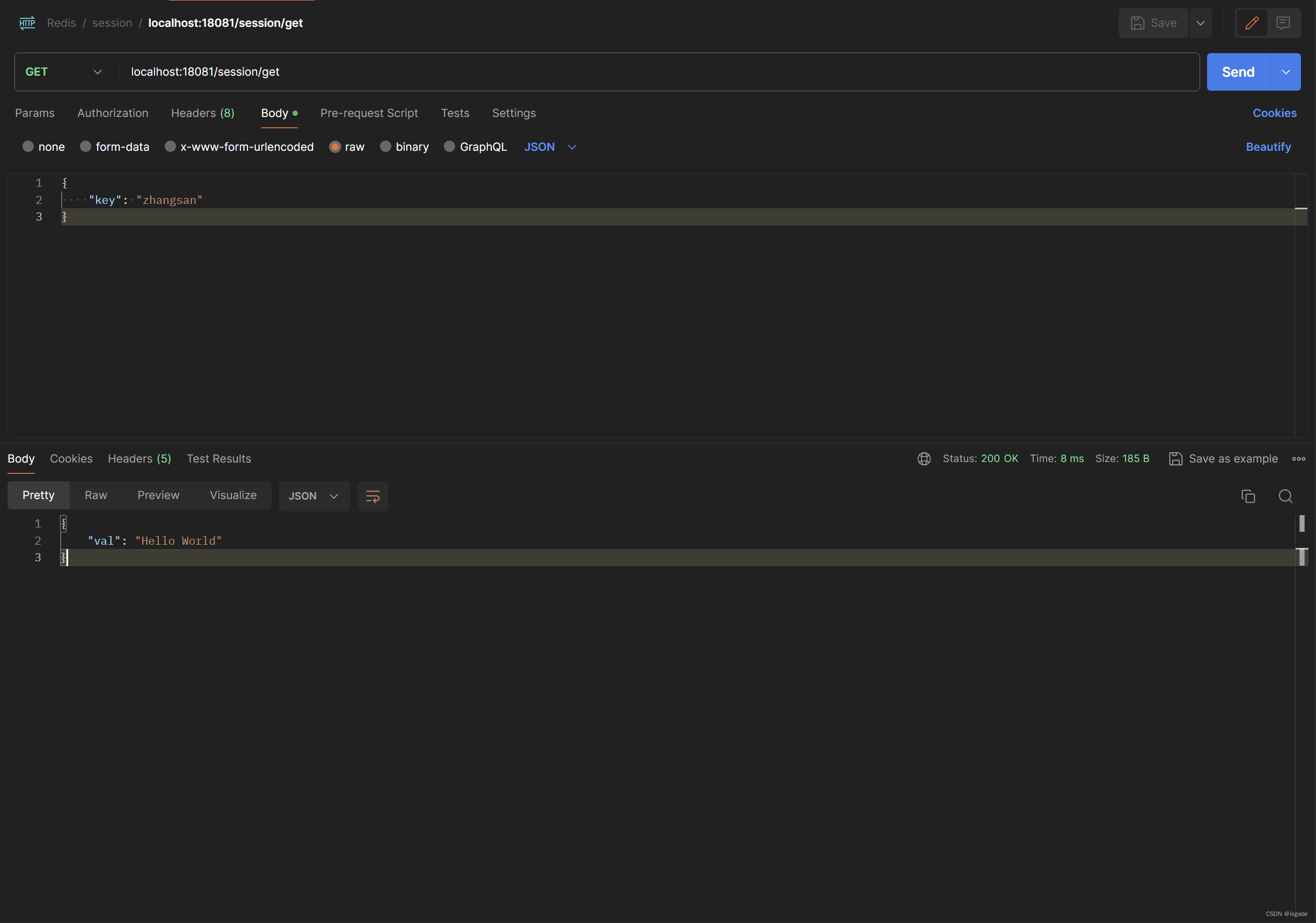Open the response Cookies tab
This screenshot has width=1316, height=923.
coord(71,458)
